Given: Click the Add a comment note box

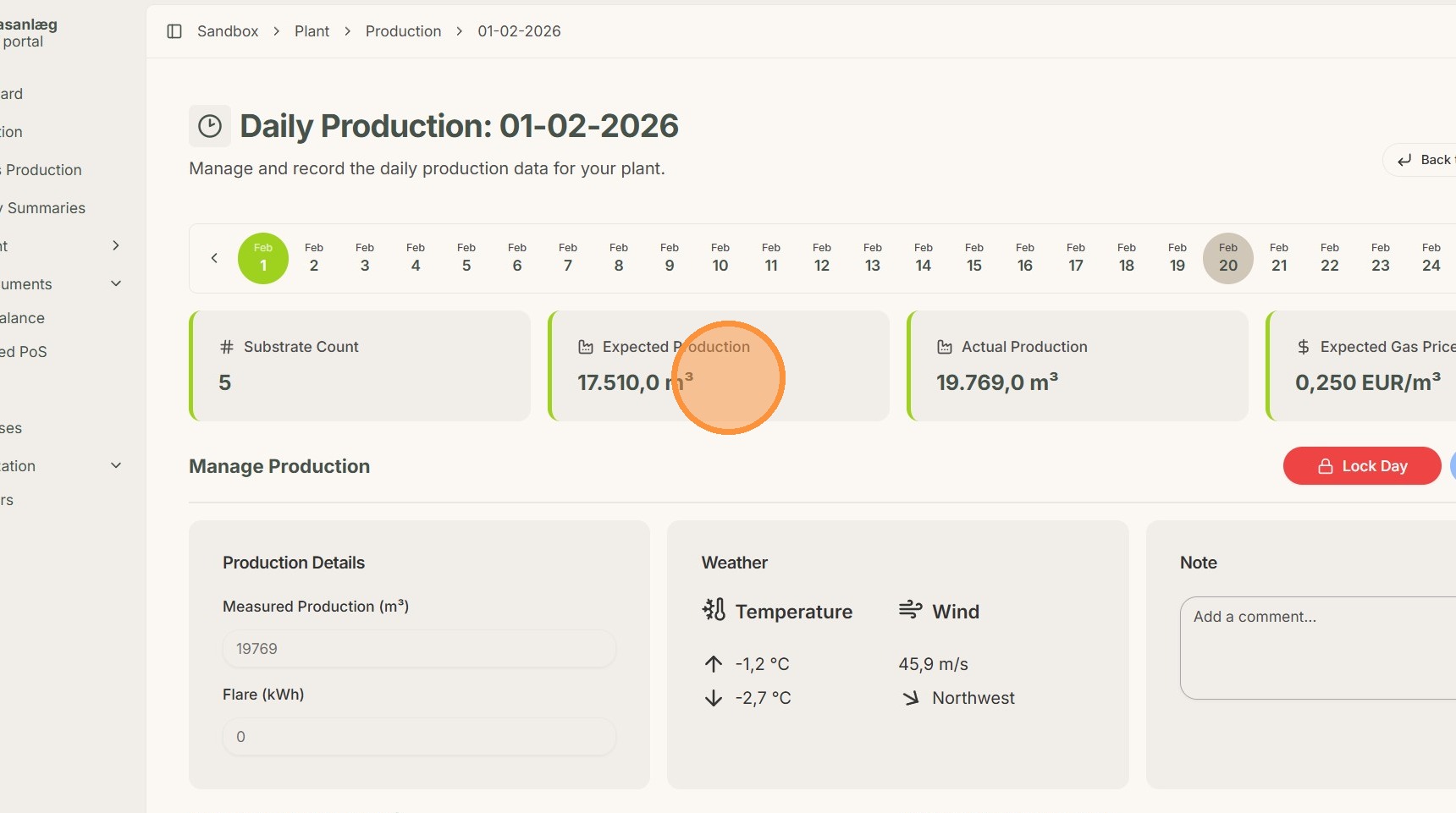Looking at the screenshot, I should pyautogui.click(x=1316, y=647).
